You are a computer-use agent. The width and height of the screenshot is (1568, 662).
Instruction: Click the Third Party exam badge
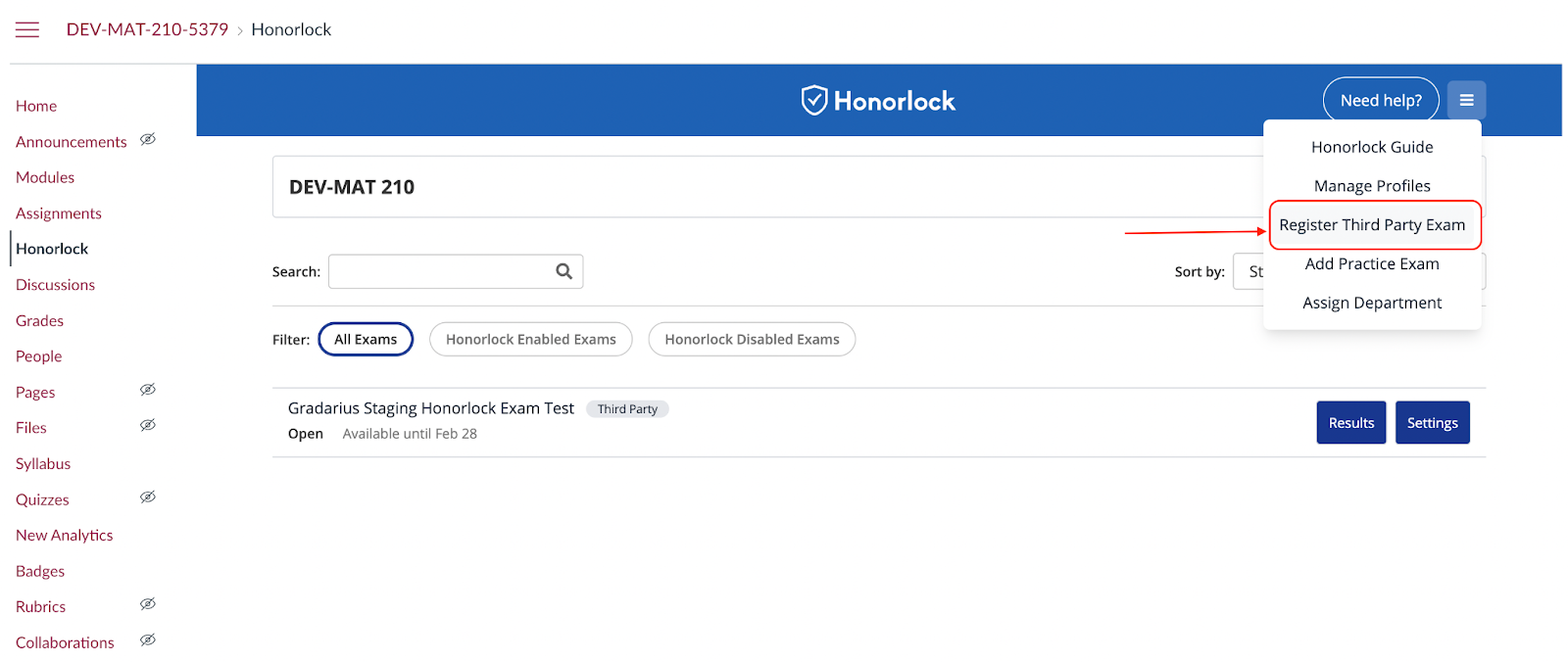point(627,409)
